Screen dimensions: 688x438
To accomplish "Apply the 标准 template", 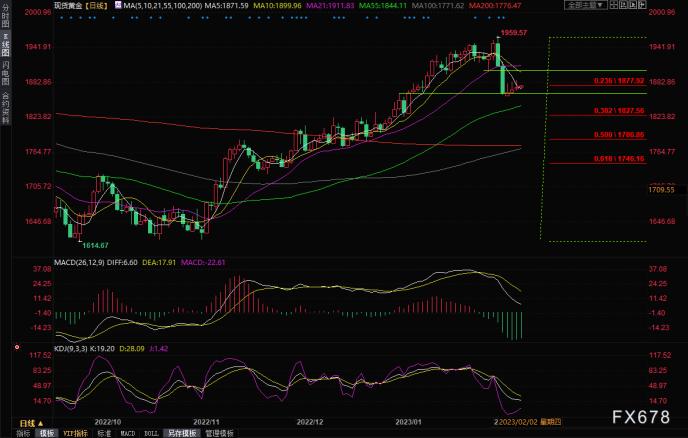I will click(104, 433).
